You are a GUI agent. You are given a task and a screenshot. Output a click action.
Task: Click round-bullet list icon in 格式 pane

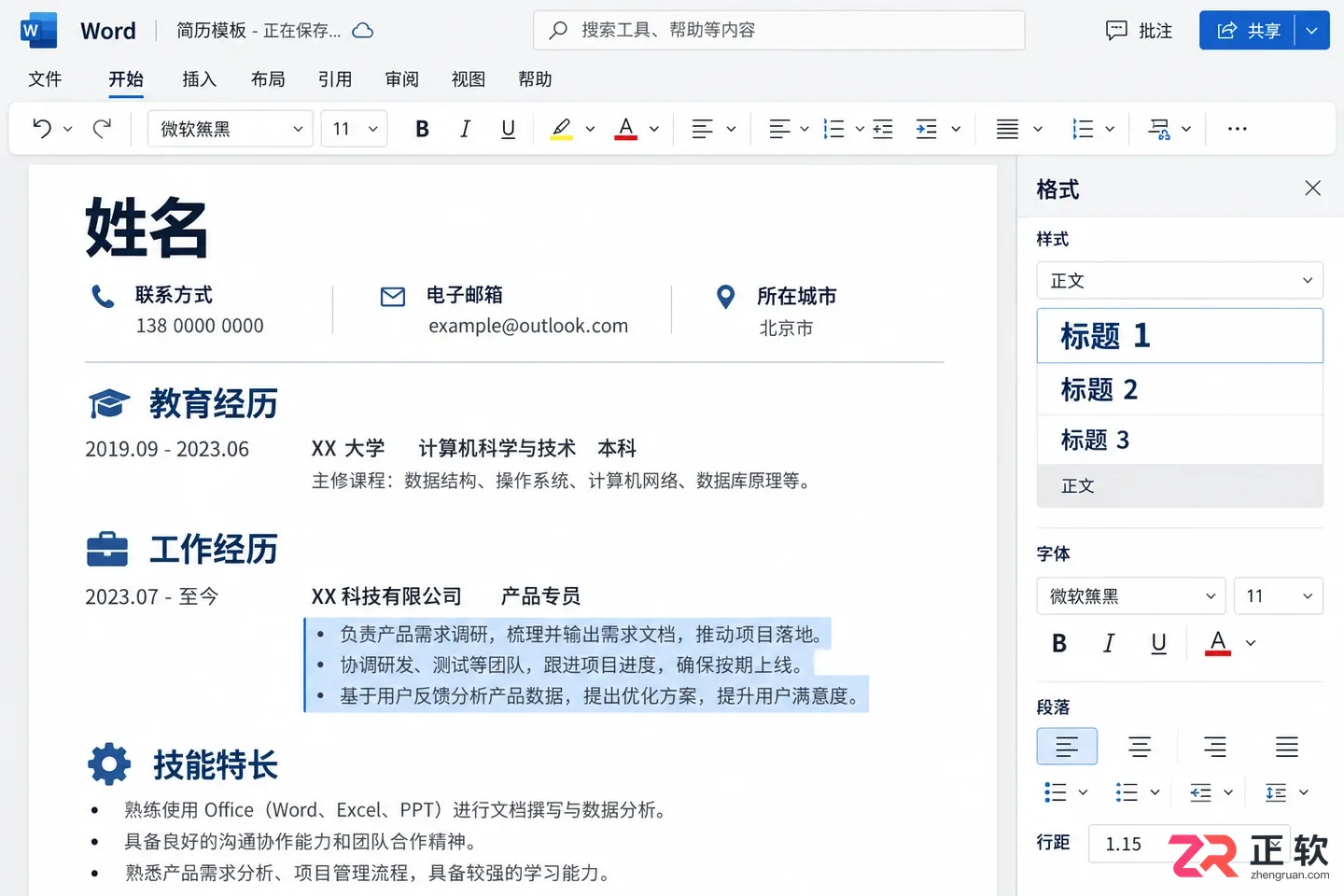click(1055, 792)
